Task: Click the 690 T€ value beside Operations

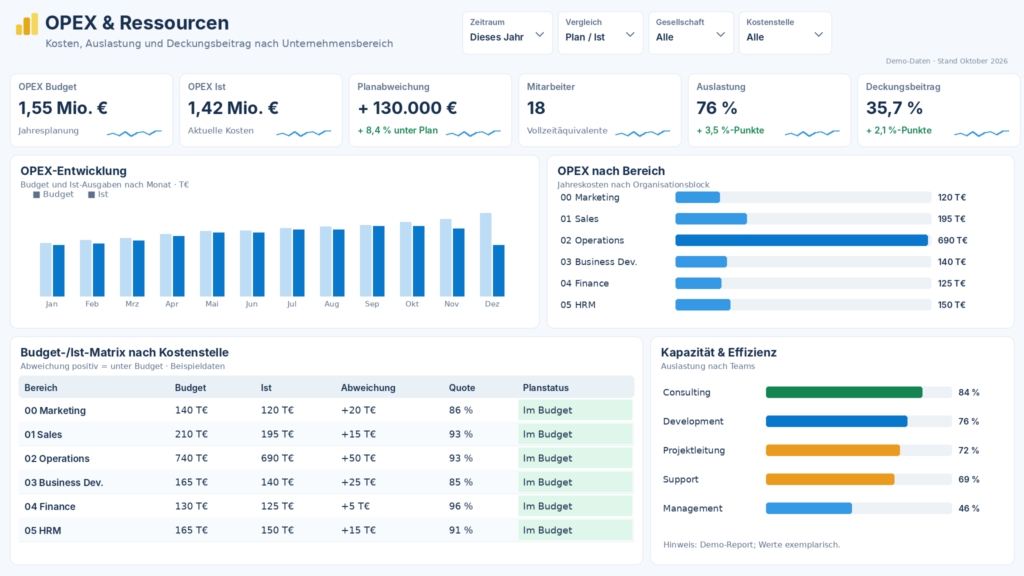Action: (952, 240)
